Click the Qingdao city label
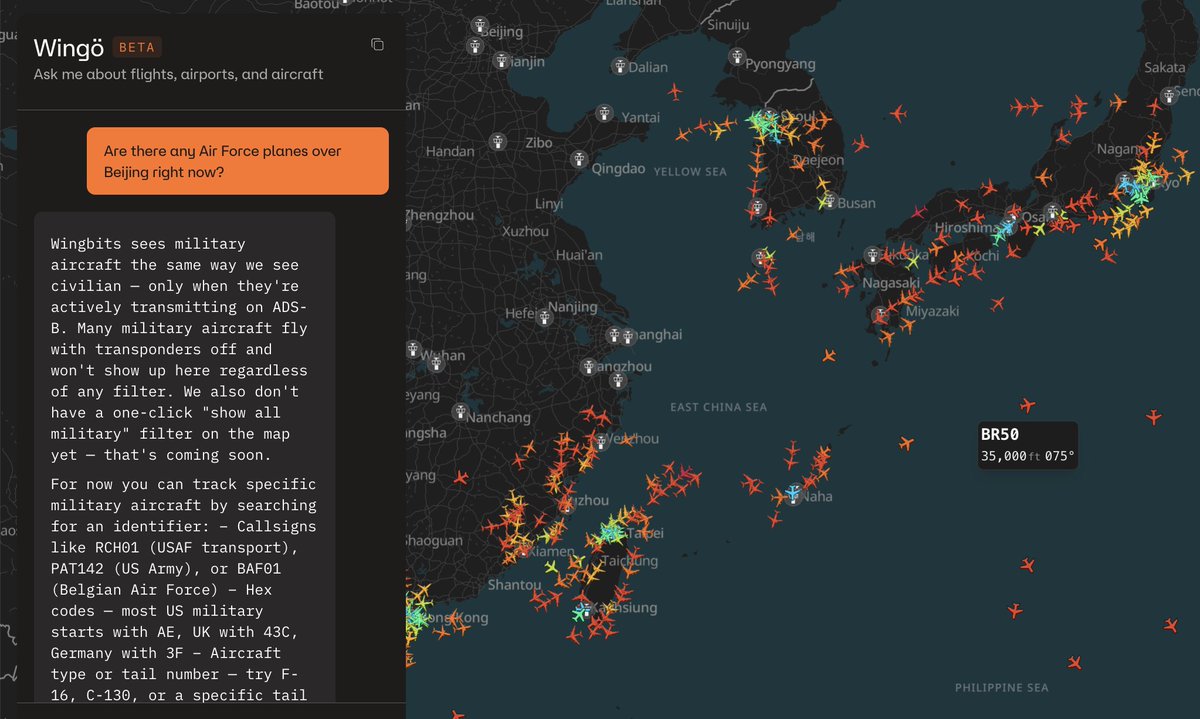The height and width of the screenshot is (719, 1200). pos(618,168)
